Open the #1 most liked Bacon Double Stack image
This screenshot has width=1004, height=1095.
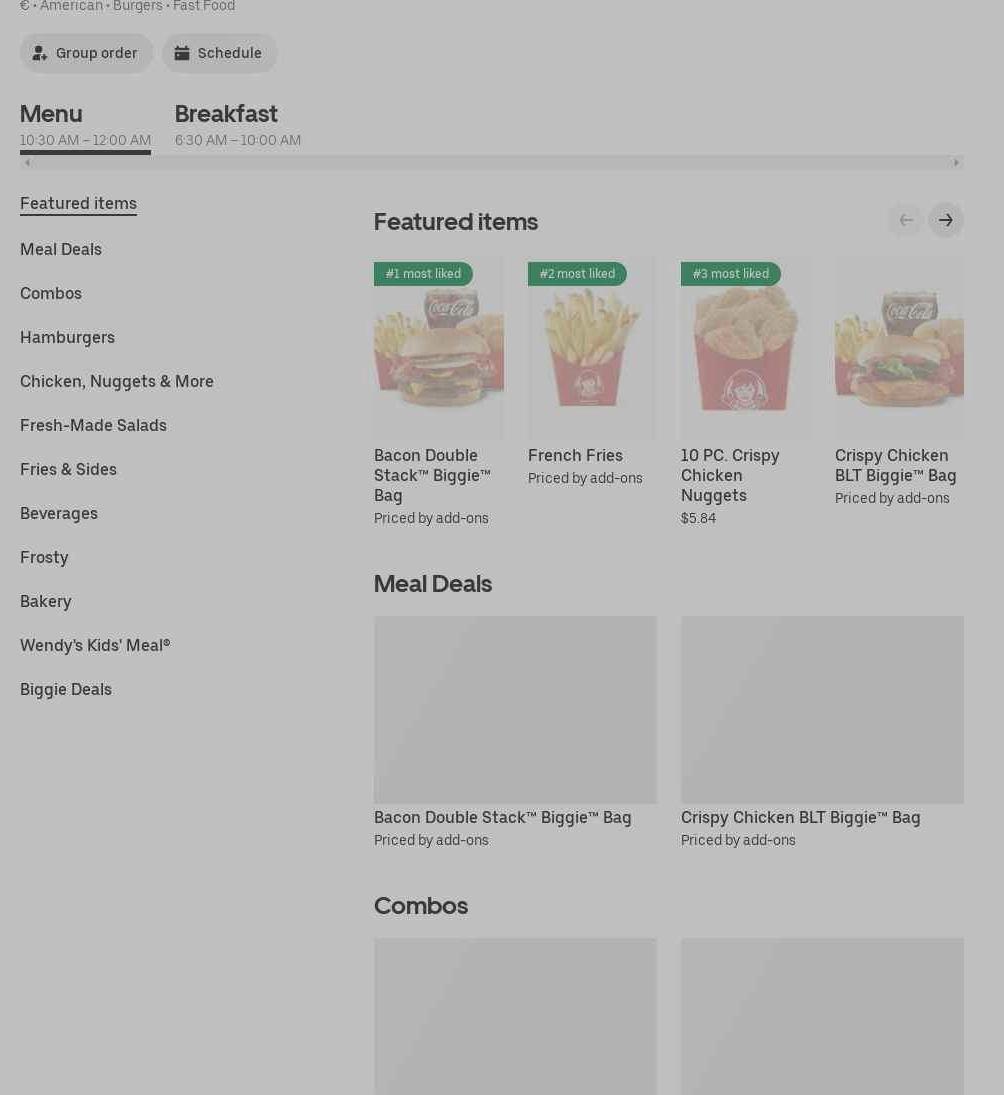tap(438, 348)
